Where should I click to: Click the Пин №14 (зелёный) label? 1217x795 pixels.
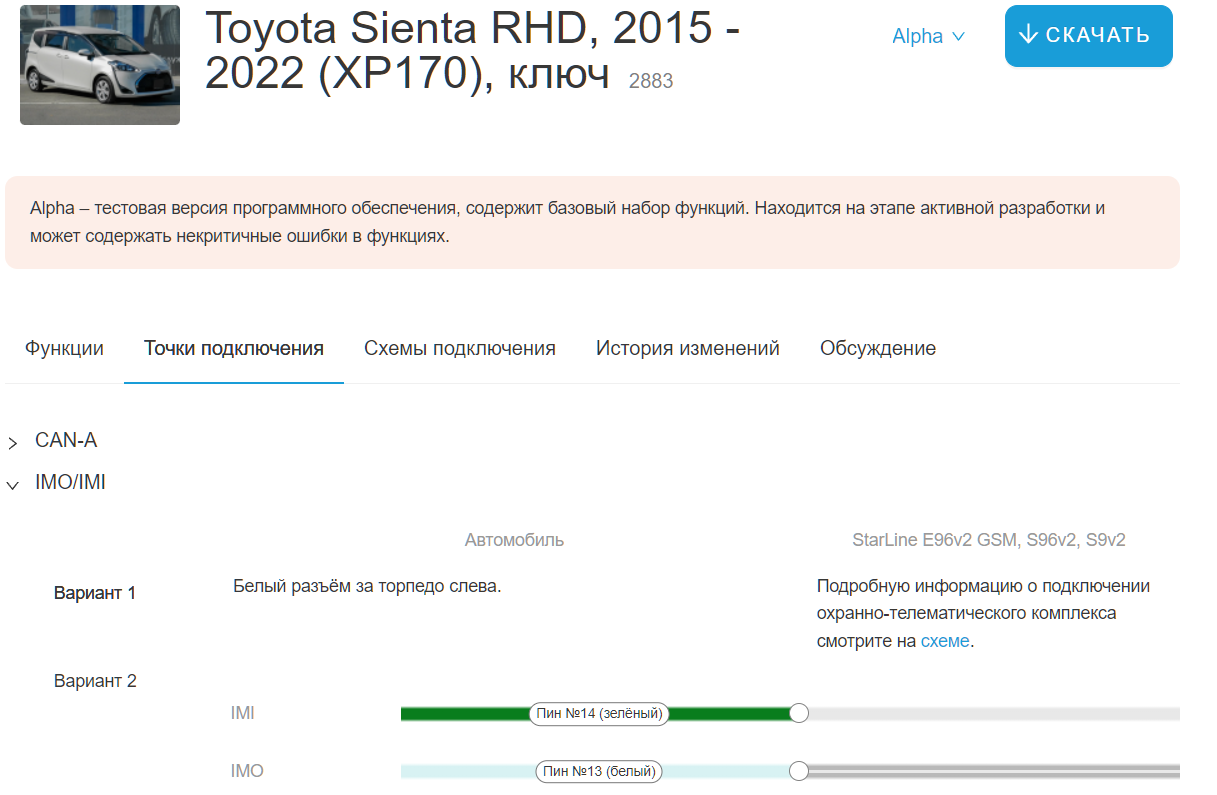click(599, 713)
